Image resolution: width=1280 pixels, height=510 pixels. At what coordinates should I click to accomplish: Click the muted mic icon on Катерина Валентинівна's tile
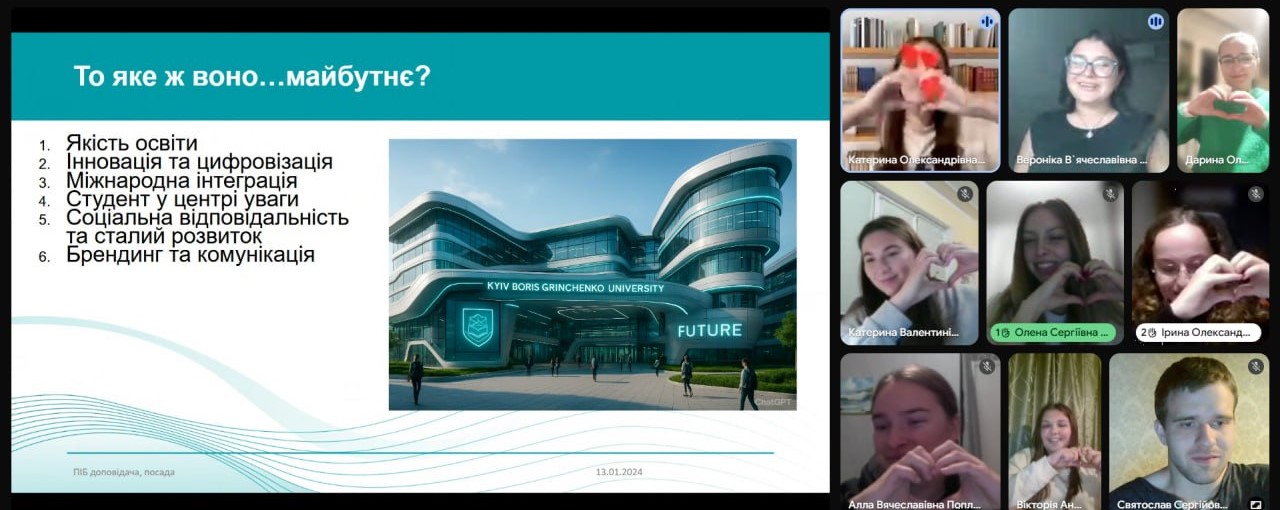(x=964, y=194)
